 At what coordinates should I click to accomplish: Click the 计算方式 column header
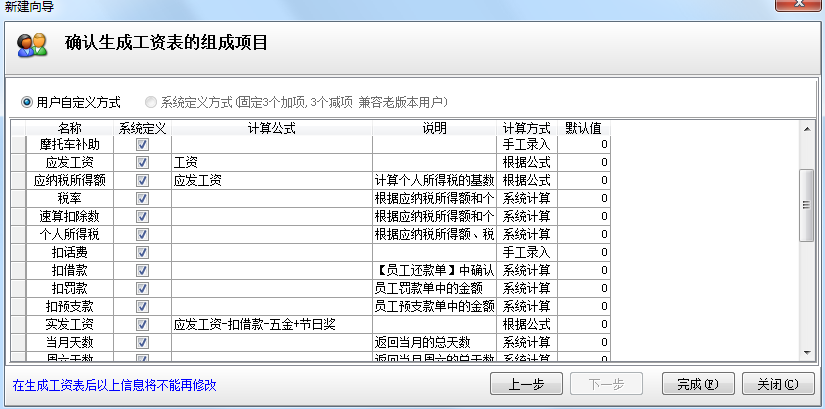(x=526, y=128)
